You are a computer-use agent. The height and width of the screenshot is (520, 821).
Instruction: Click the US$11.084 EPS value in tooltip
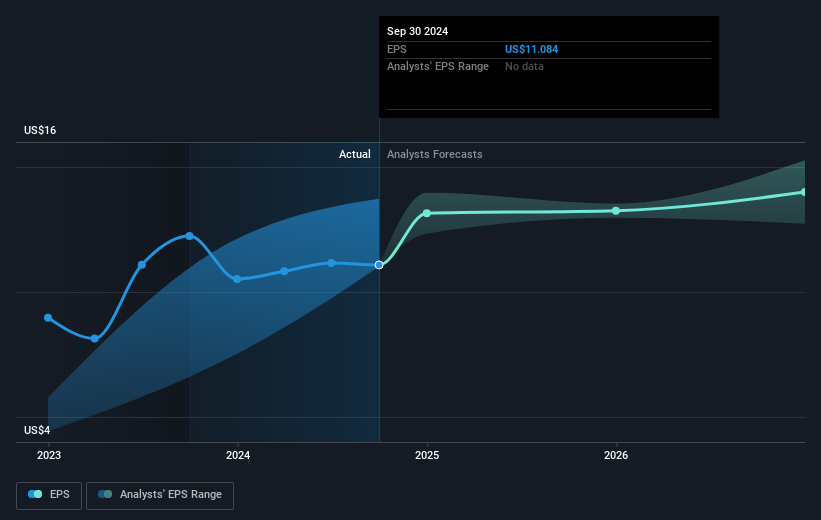531,49
